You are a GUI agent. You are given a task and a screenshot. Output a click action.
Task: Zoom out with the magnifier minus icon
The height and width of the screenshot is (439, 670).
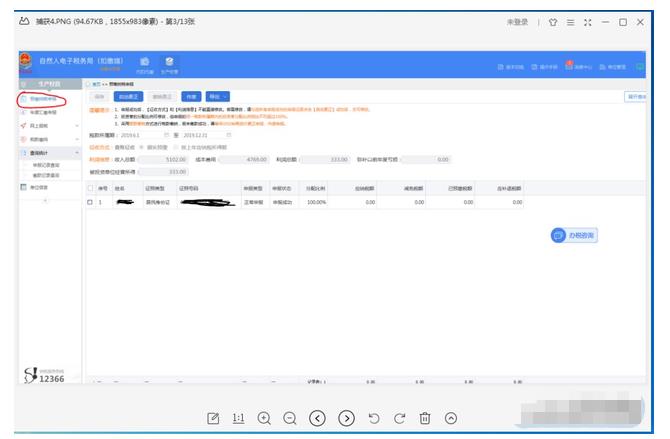tap(290, 418)
